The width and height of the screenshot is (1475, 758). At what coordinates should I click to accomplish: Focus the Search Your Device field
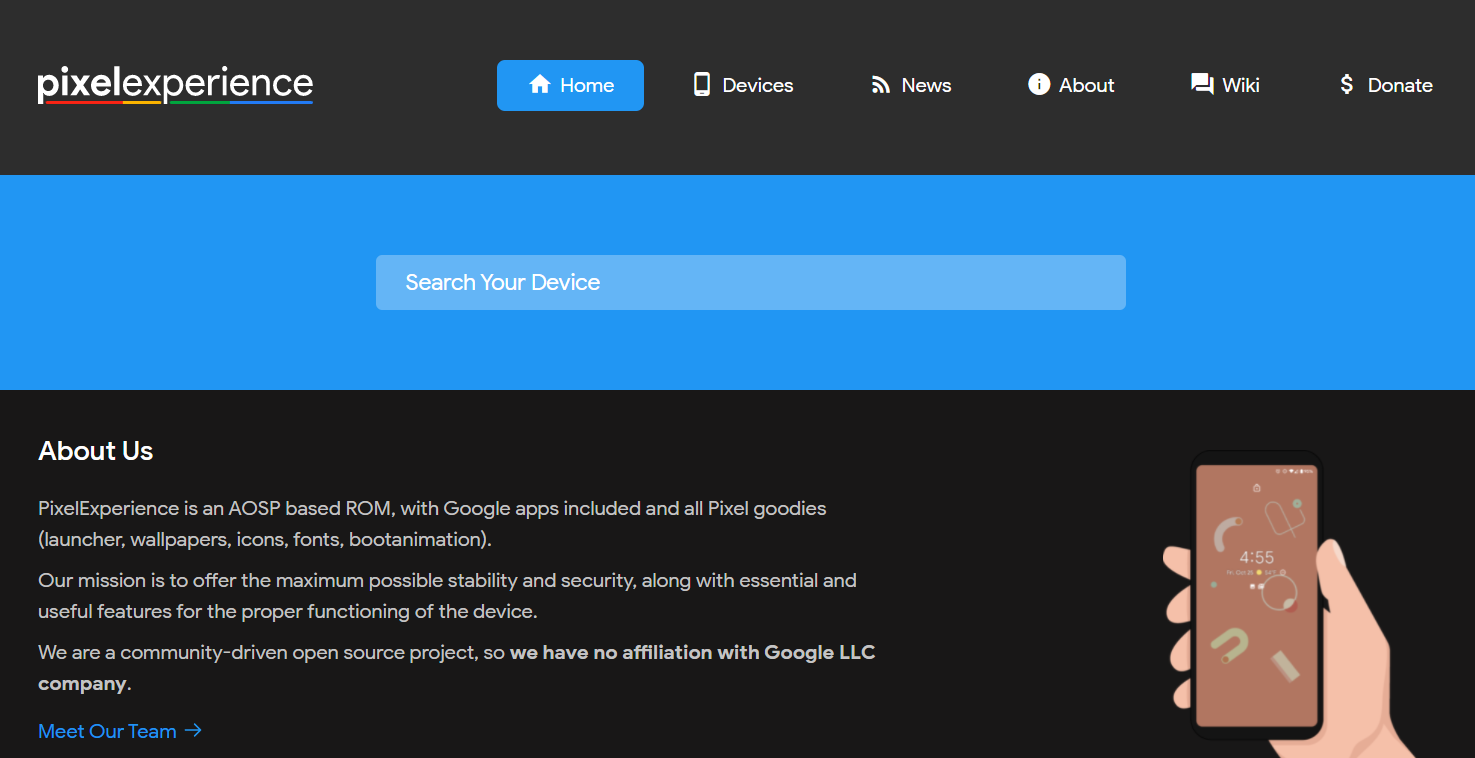click(750, 282)
